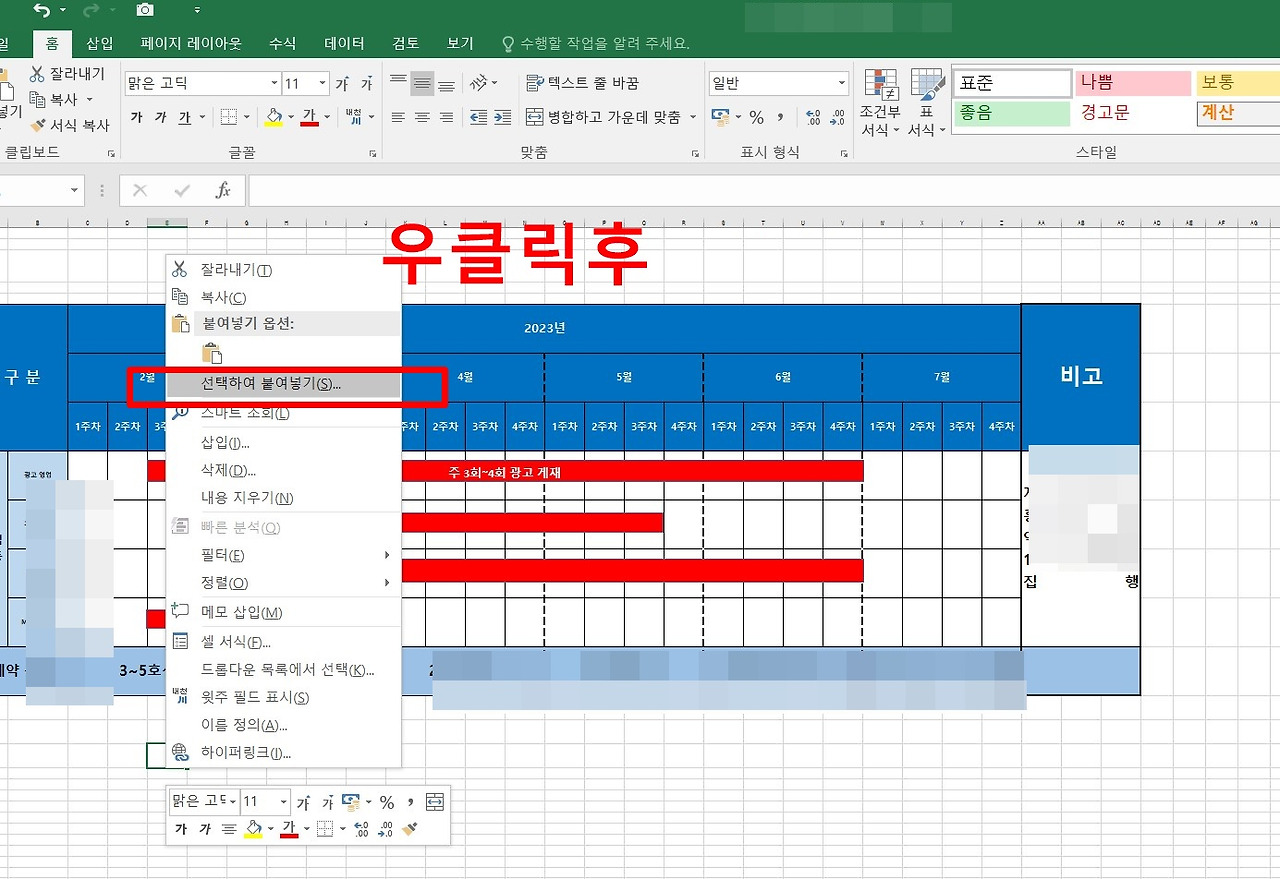Click ribbon red font color 가
This screenshot has height=879, width=1280.
coord(309,117)
